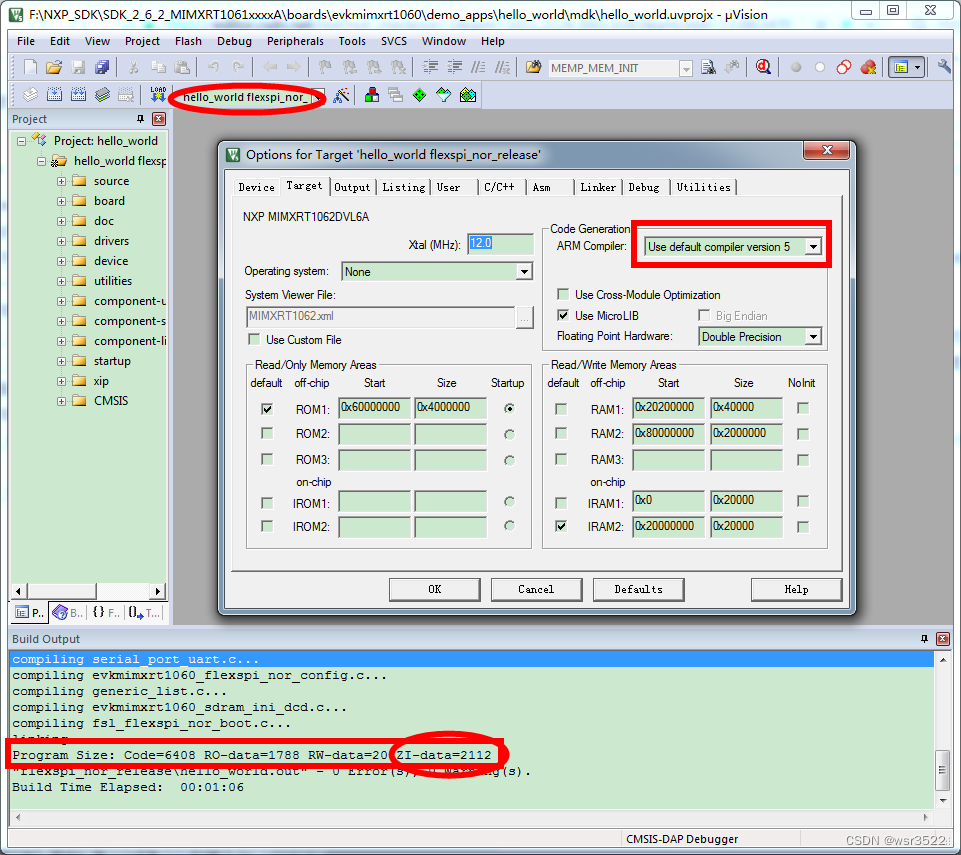Click the Kill All Breakpoints icon
This screenshot has height=855, width=961.
point(868,67)
